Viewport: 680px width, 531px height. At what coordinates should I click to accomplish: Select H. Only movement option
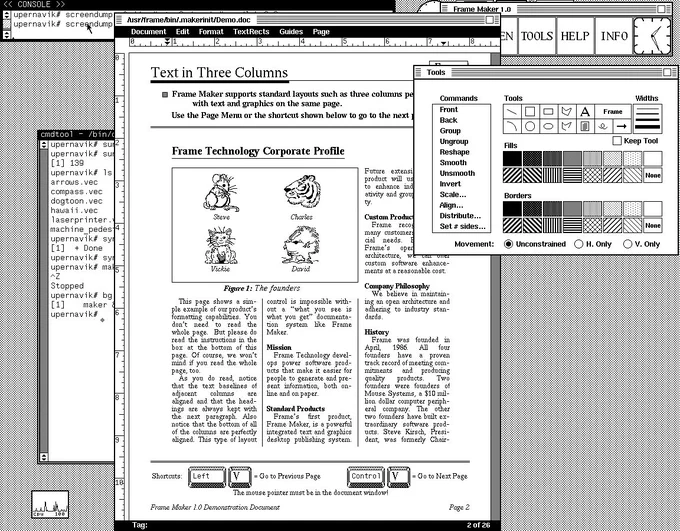pos(579,244)
